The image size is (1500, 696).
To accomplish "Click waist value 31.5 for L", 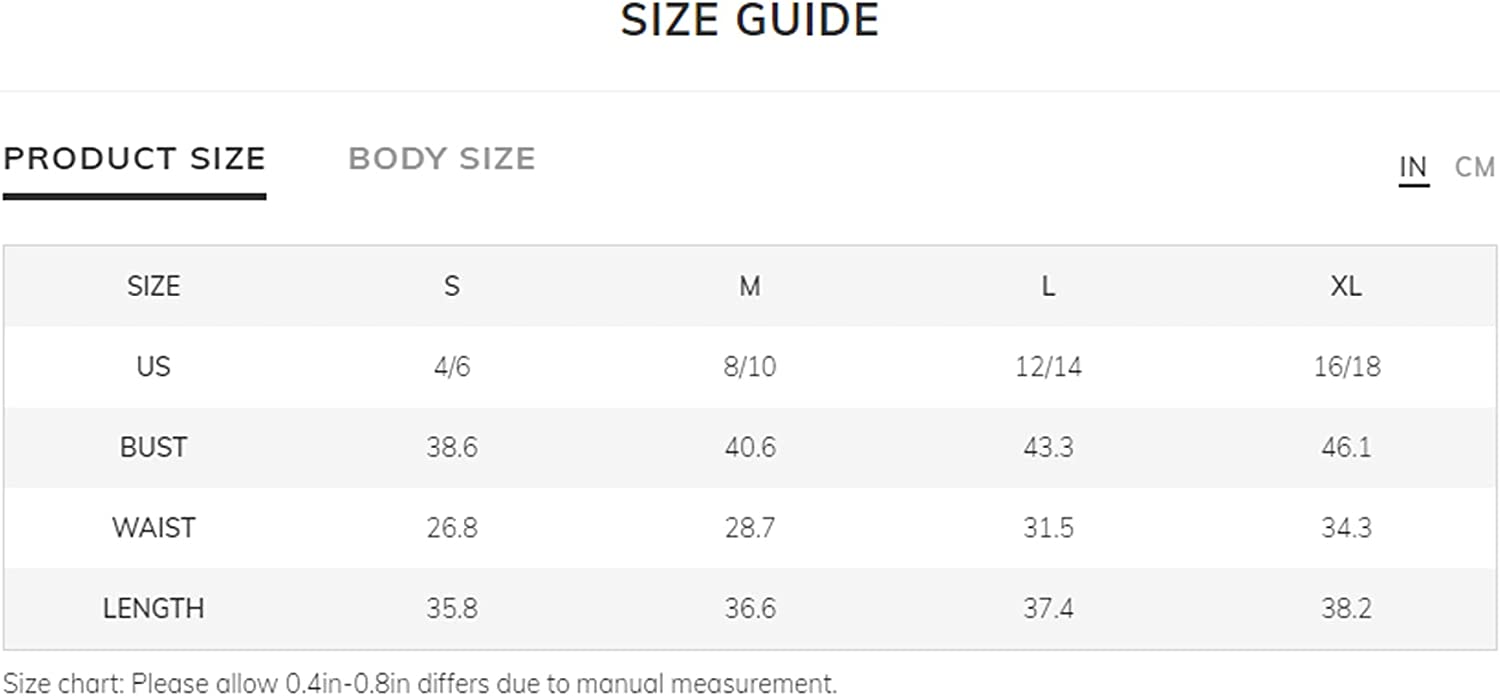I will click(x=1048, y=527).
